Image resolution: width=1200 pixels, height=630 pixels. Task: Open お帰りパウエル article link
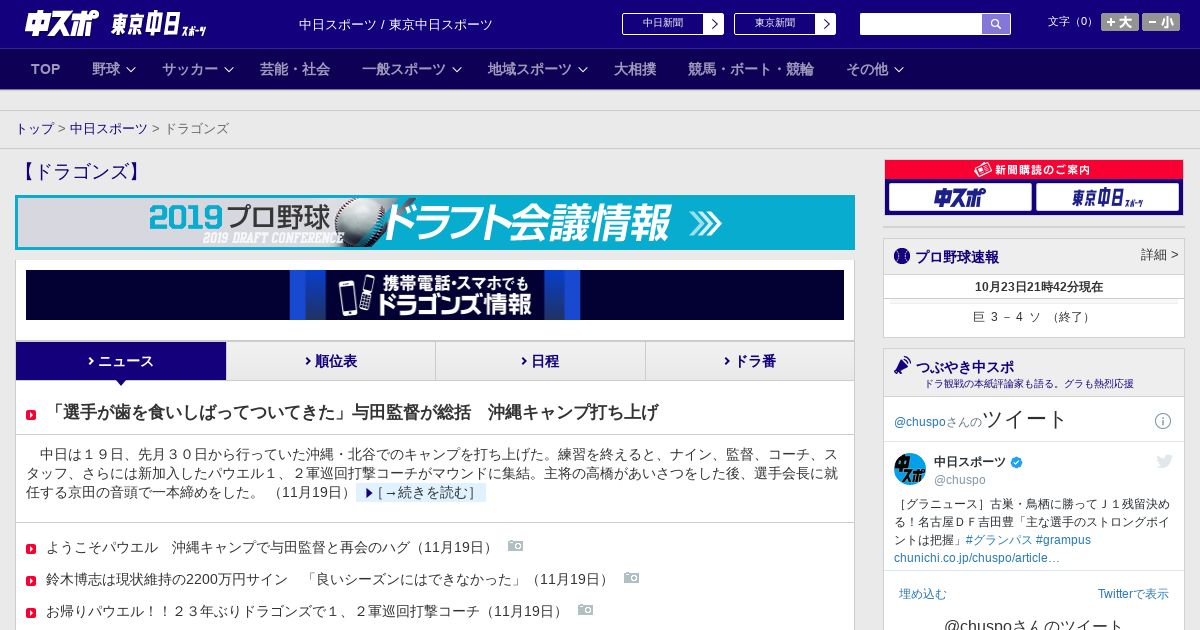[306, 611]
